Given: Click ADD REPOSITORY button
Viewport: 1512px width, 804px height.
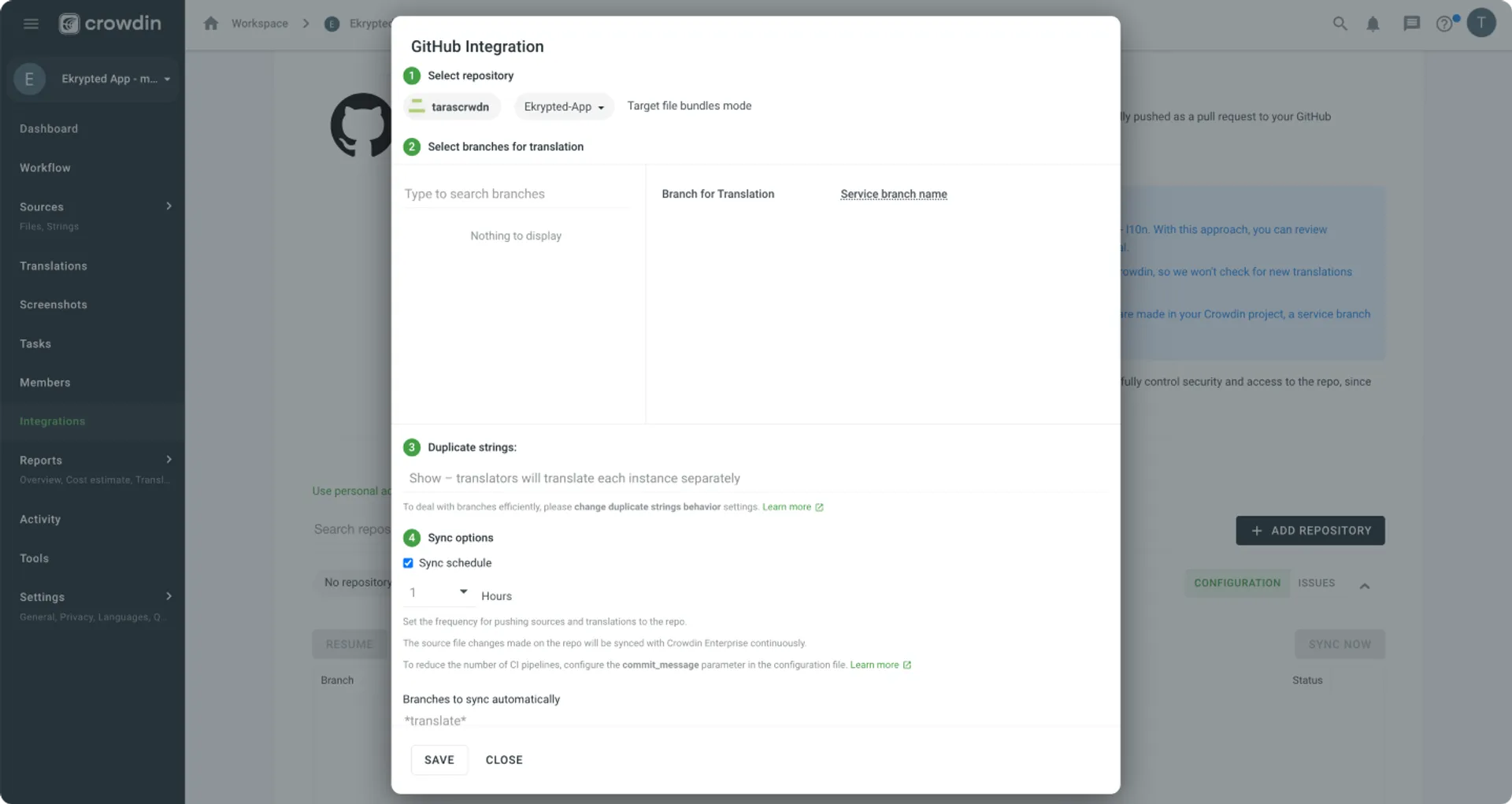Looking at the screenshot, I should 1310,531.
